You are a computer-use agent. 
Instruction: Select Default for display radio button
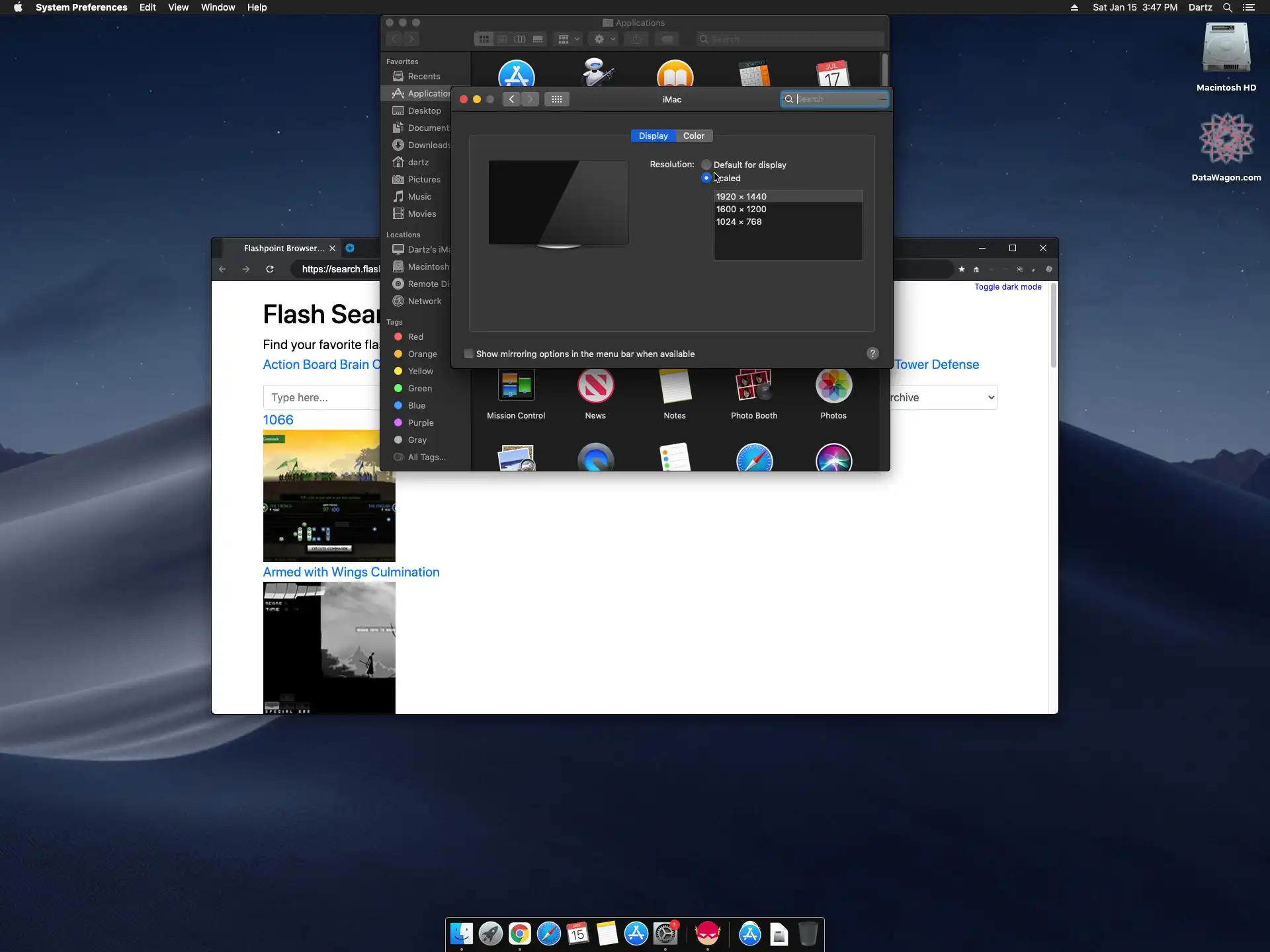pos(706,165)
